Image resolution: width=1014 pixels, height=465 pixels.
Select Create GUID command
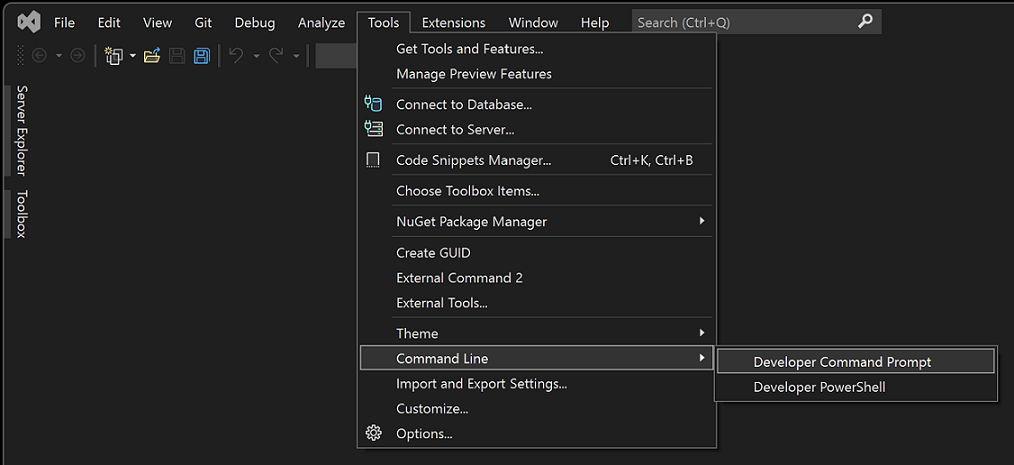[433, 252]
